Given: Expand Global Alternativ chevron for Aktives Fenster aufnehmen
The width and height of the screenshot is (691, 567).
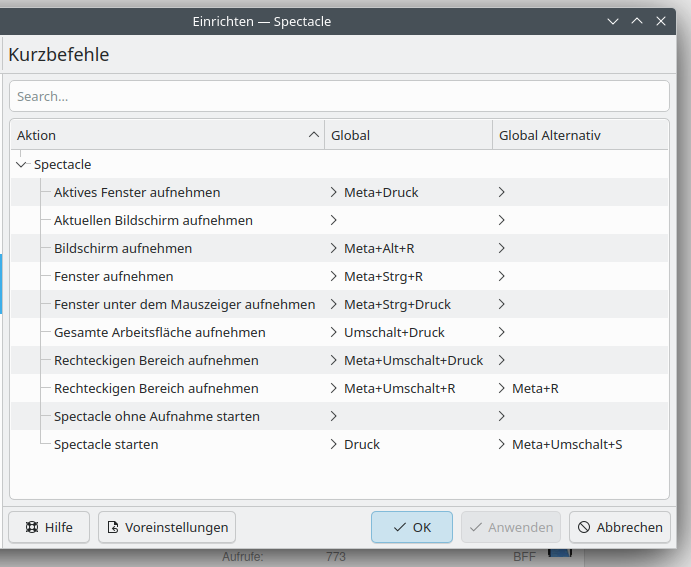Looking at the screenshot, I should point(502,192).
